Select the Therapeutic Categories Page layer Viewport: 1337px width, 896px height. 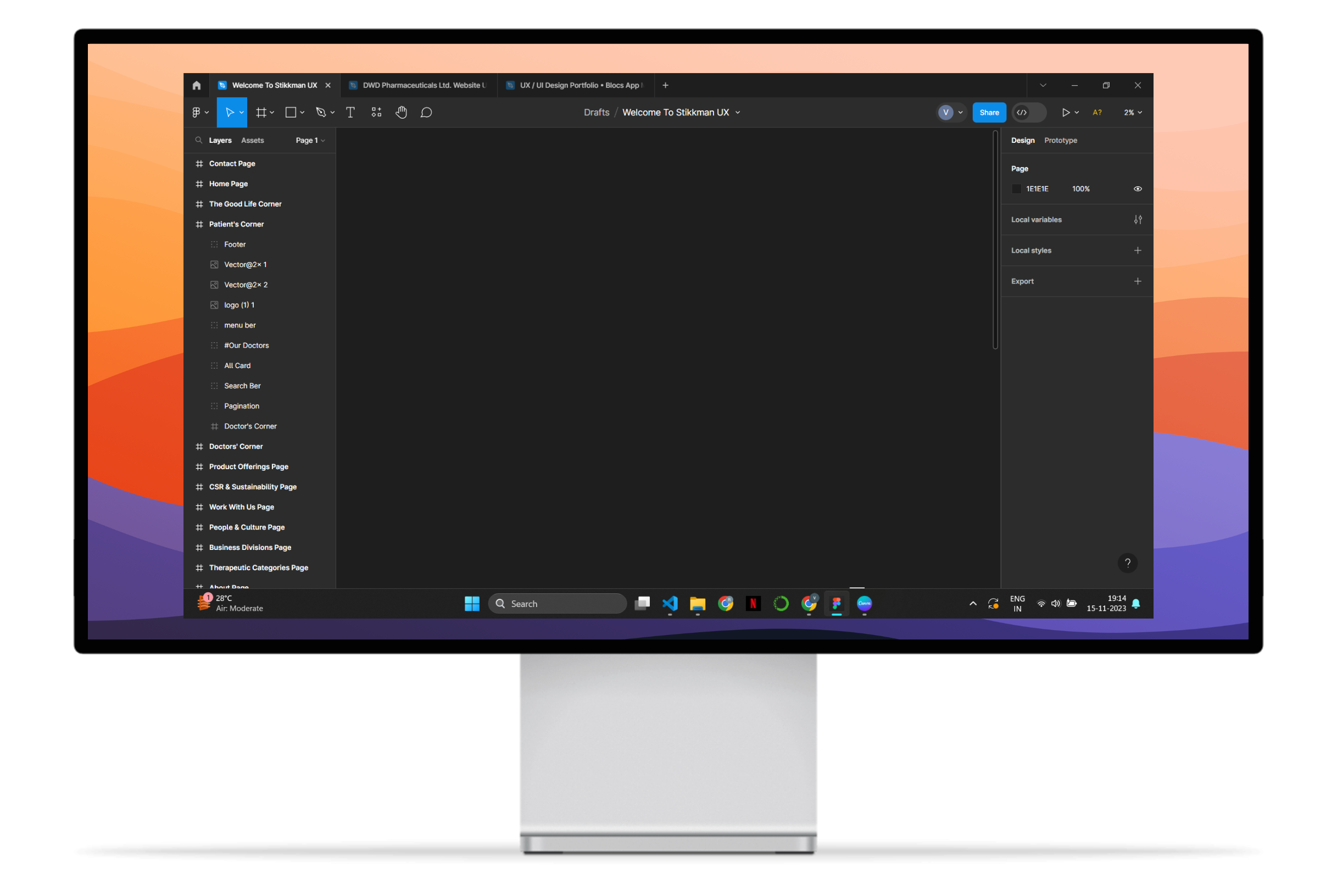tap(260, 567)
